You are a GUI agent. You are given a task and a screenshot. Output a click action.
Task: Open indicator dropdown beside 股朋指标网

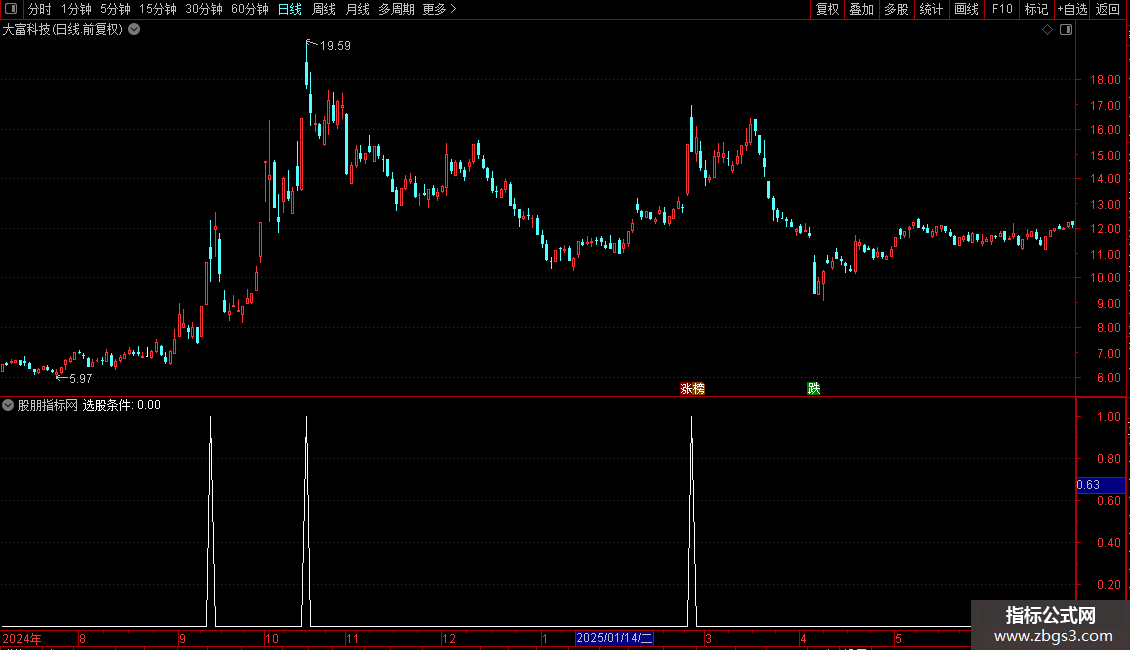pyautogui.click(x=8, y=405)
